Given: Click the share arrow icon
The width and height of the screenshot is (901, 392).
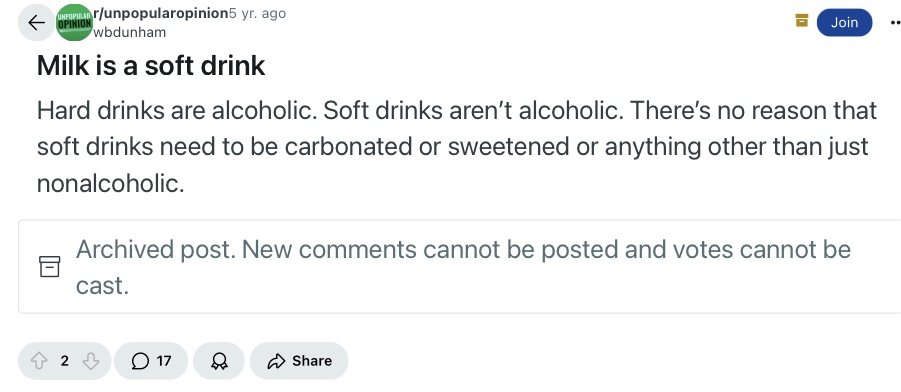Looking at the screenshot, I should (276, 361).
